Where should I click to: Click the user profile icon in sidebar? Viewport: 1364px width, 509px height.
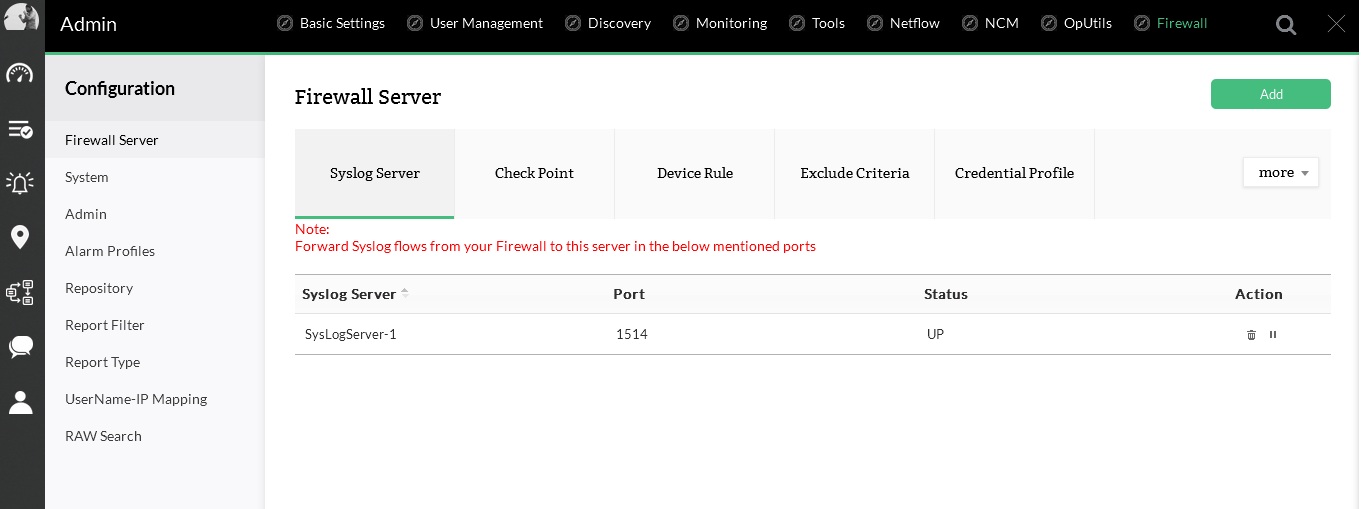pyautogui.click(x=20, y=402)
